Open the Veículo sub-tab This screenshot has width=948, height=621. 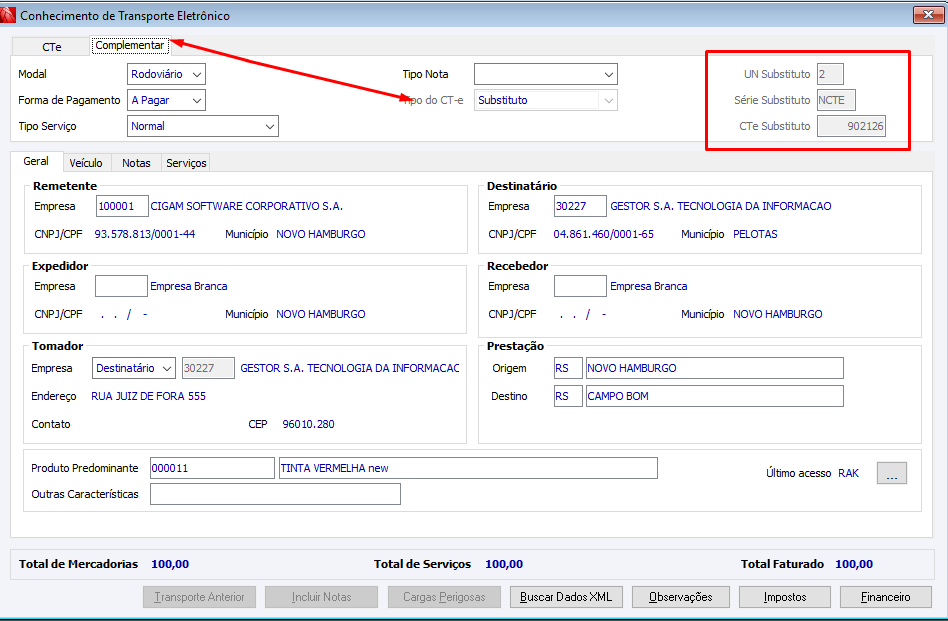(x=86, y=163)
